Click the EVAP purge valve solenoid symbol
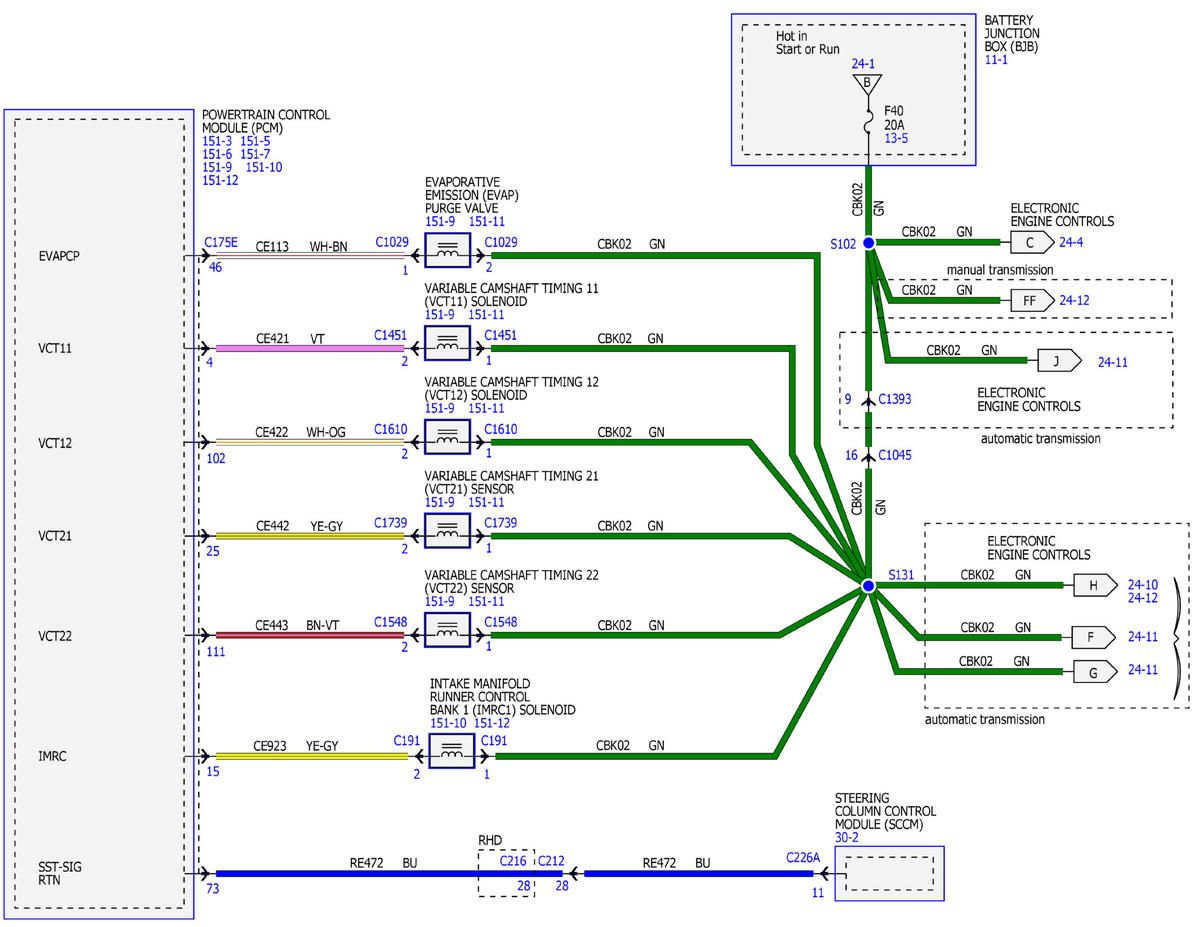The height and width of the screenshot is (927, 1200). click(447, 250)
